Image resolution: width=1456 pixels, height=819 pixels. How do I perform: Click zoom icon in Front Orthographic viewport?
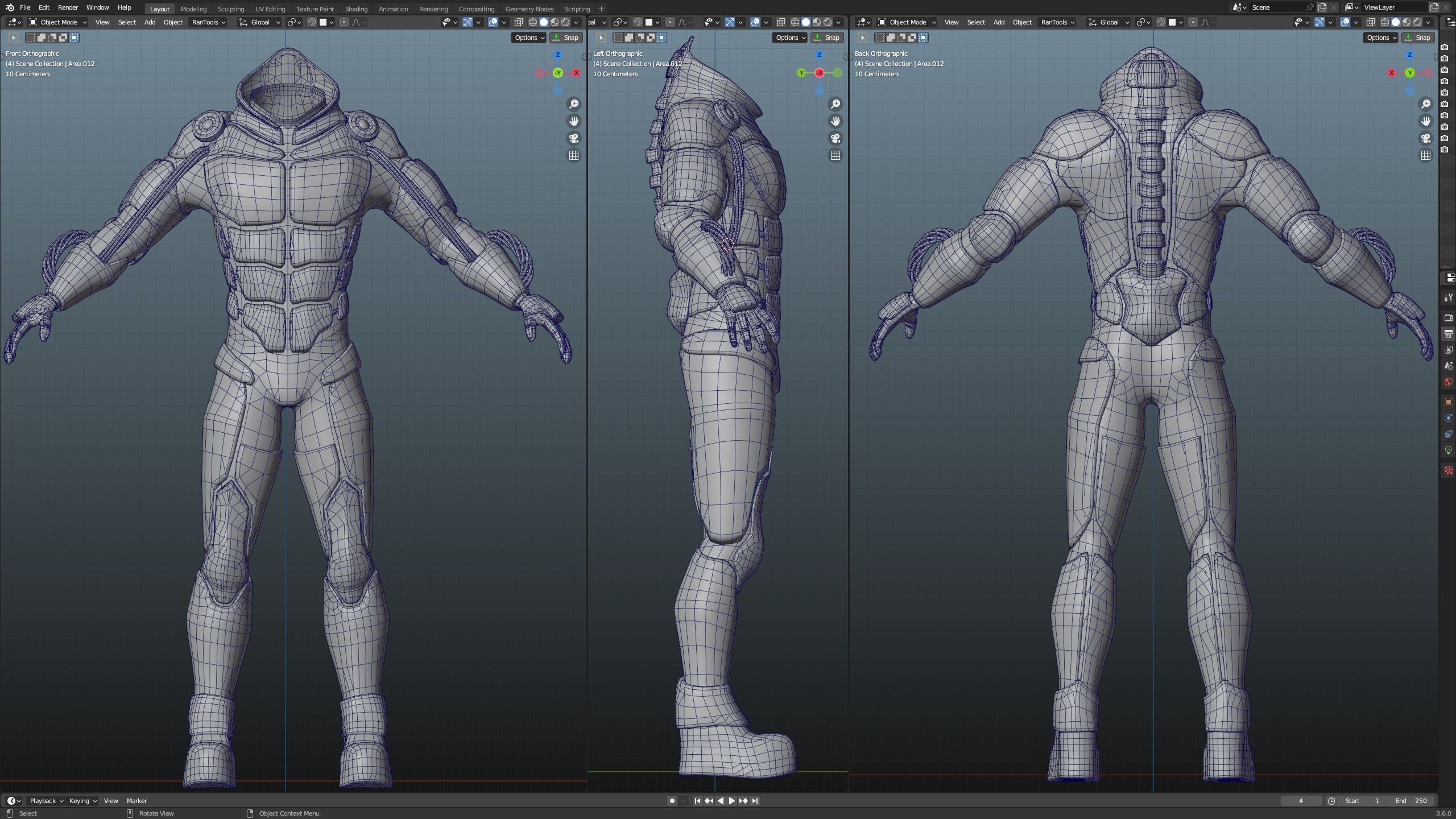point(574,104)
